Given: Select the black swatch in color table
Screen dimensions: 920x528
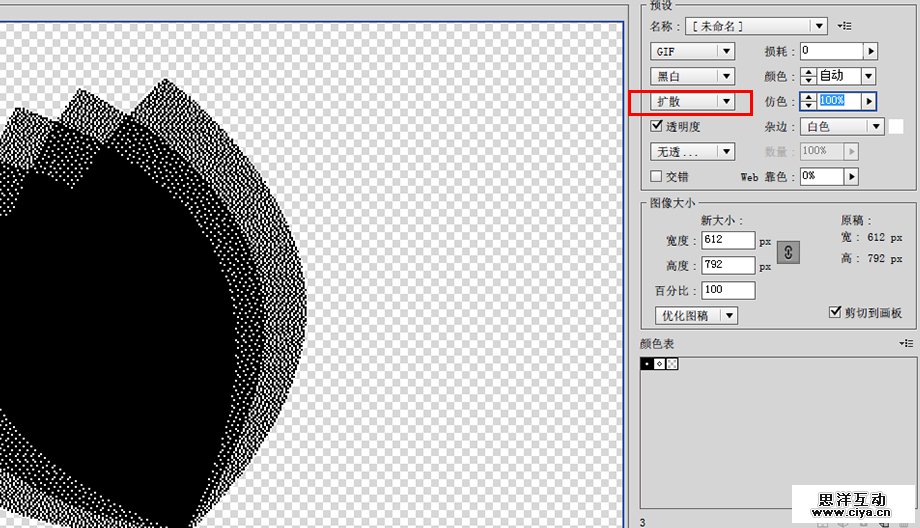Looking at the screenshot, I should click(647, 363).
